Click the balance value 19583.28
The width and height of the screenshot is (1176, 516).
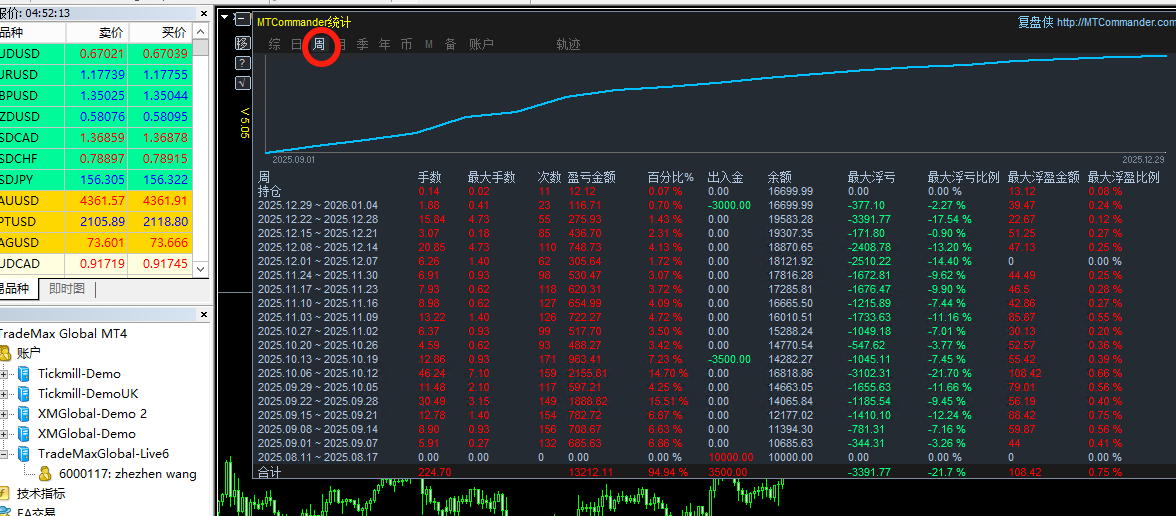coord(790,219)
